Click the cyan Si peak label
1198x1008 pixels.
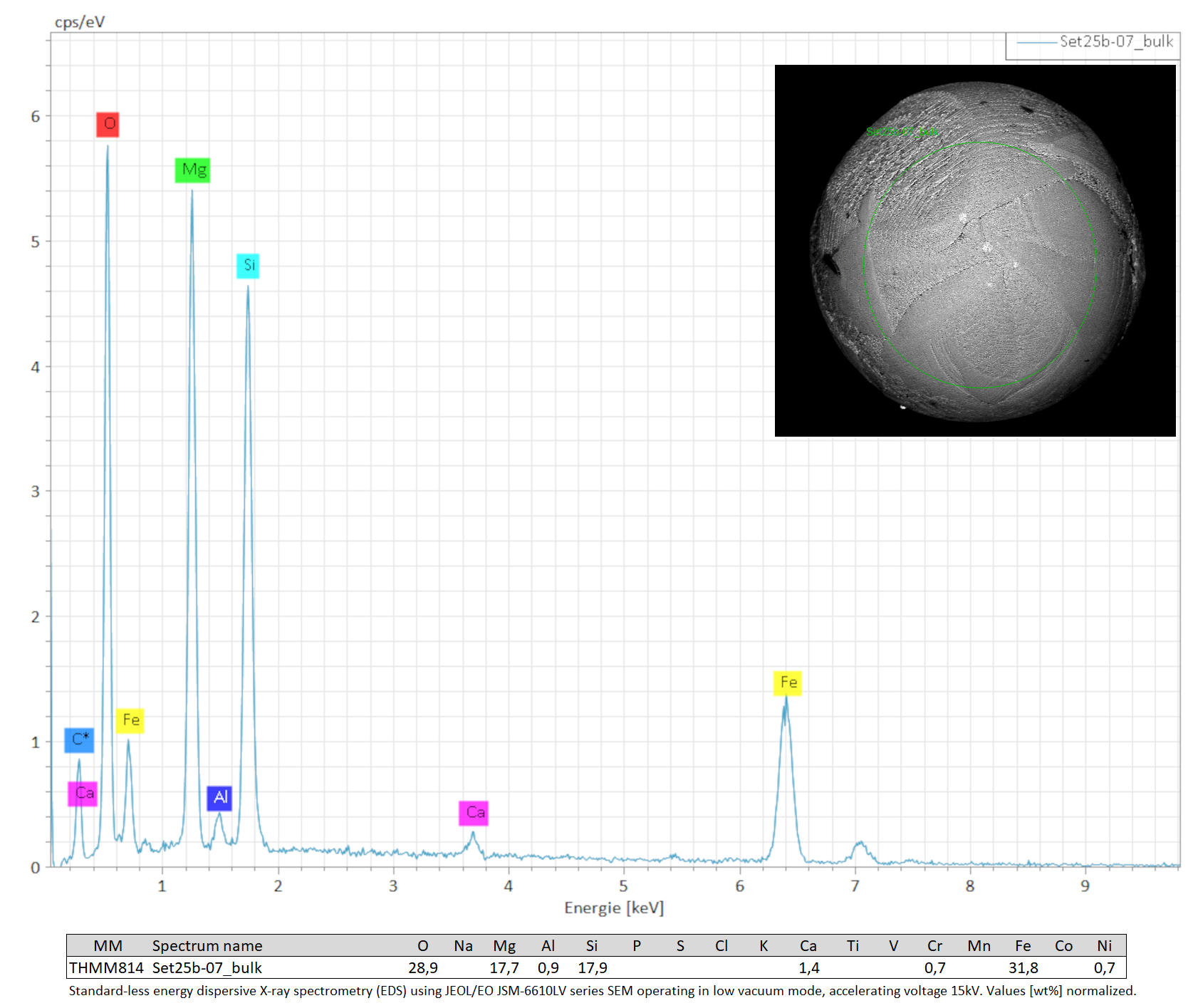point(248,266)
